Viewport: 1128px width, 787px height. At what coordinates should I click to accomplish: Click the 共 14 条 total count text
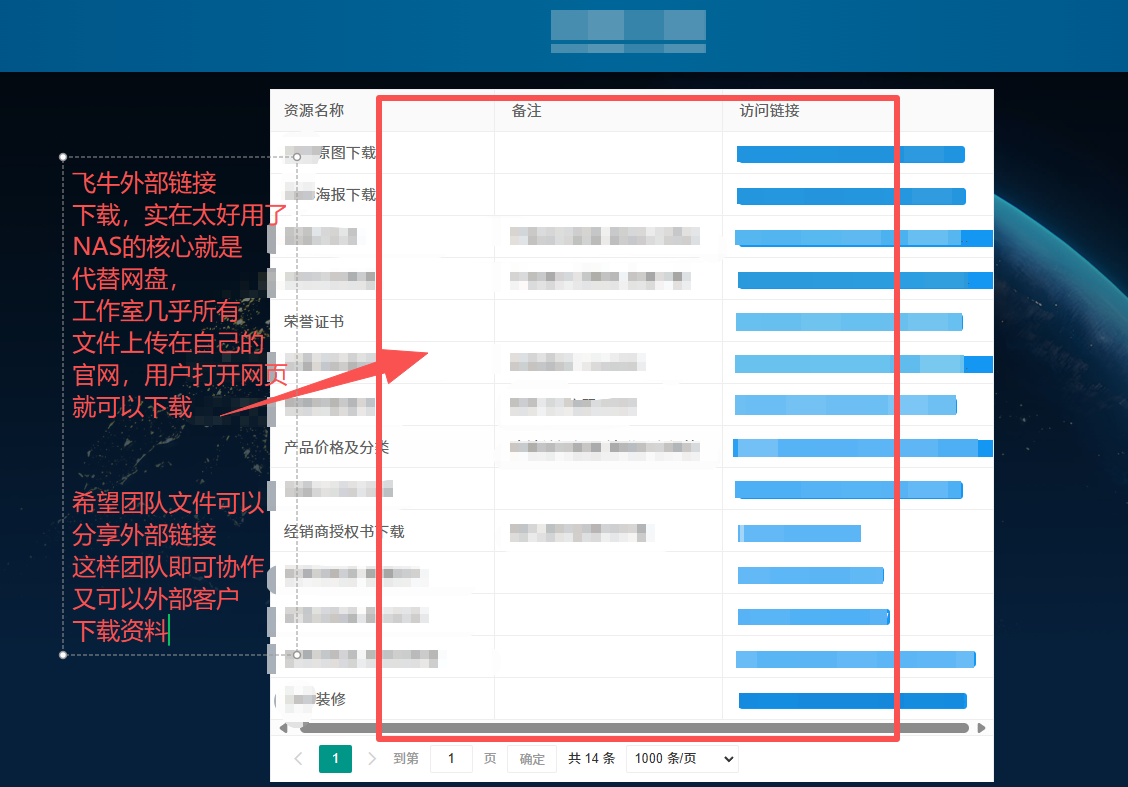tap(591, 758)
